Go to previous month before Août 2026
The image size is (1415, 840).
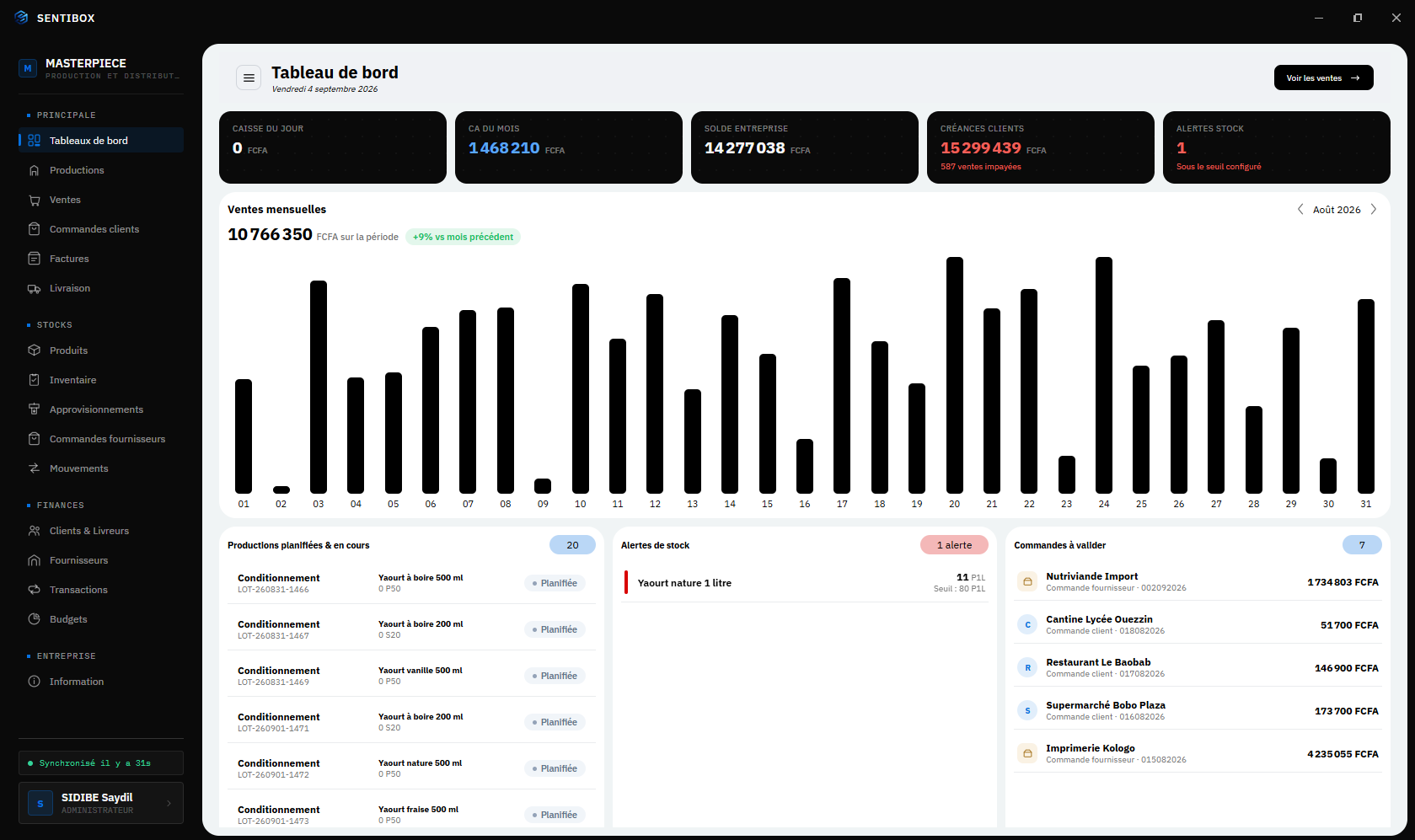(1300, 209)
